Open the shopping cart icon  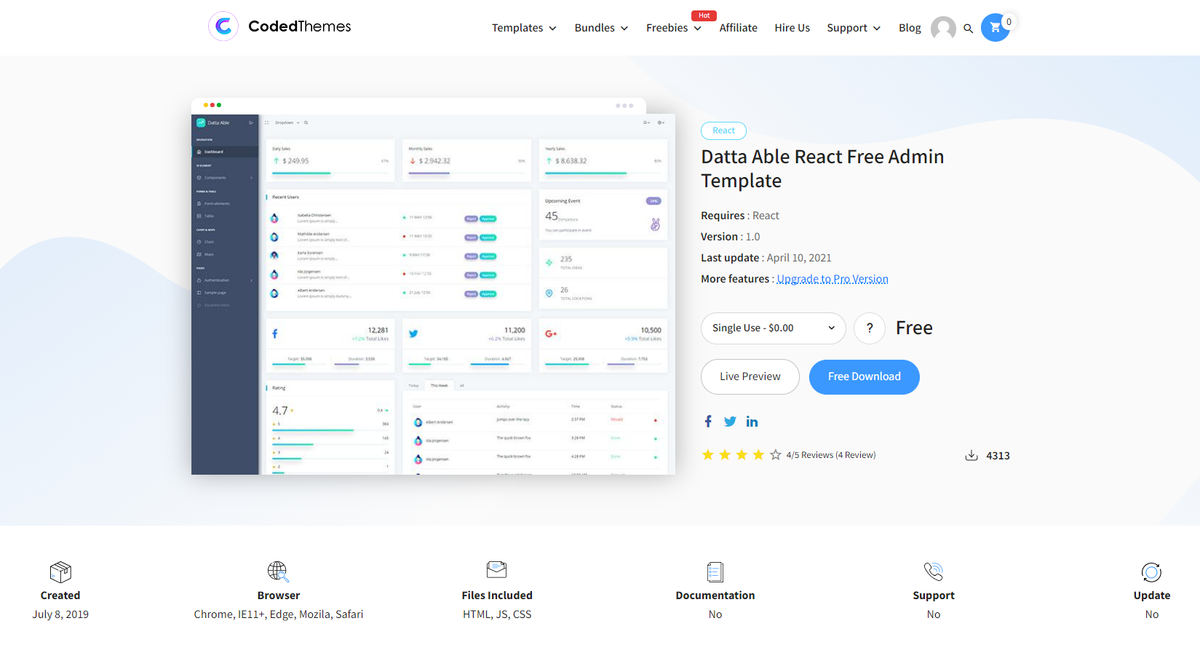tap(995, 27)
